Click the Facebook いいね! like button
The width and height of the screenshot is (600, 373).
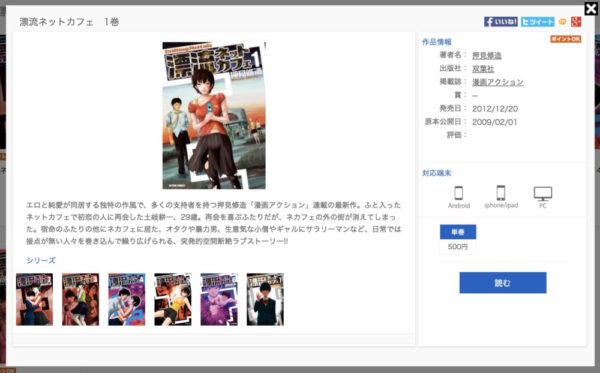[x=501, y=22]
